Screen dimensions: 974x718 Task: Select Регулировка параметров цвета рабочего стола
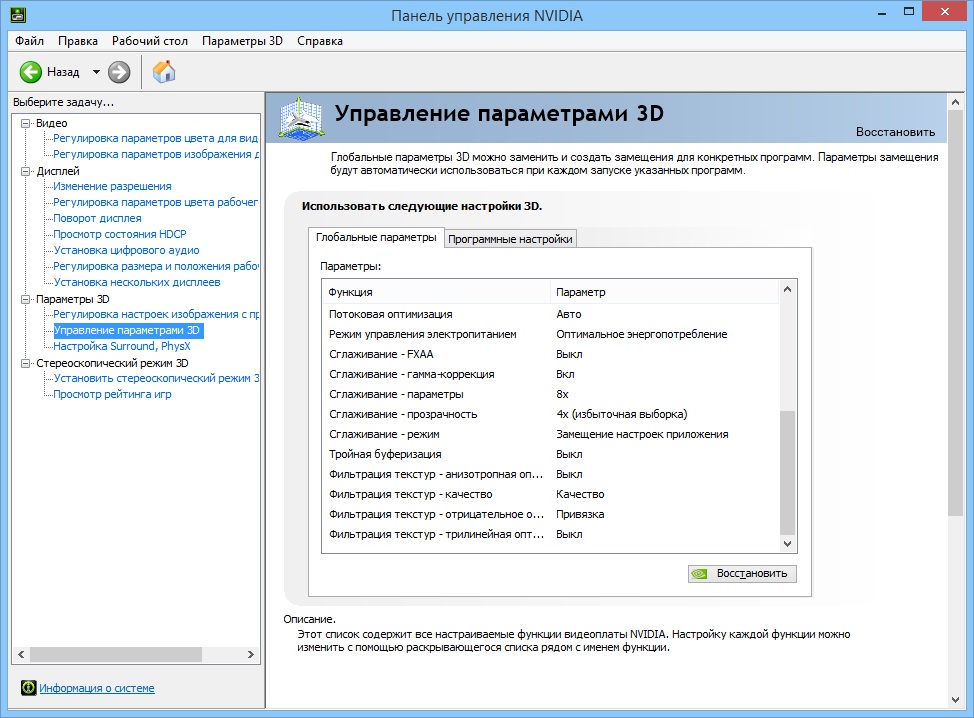[x=155, y=202]
